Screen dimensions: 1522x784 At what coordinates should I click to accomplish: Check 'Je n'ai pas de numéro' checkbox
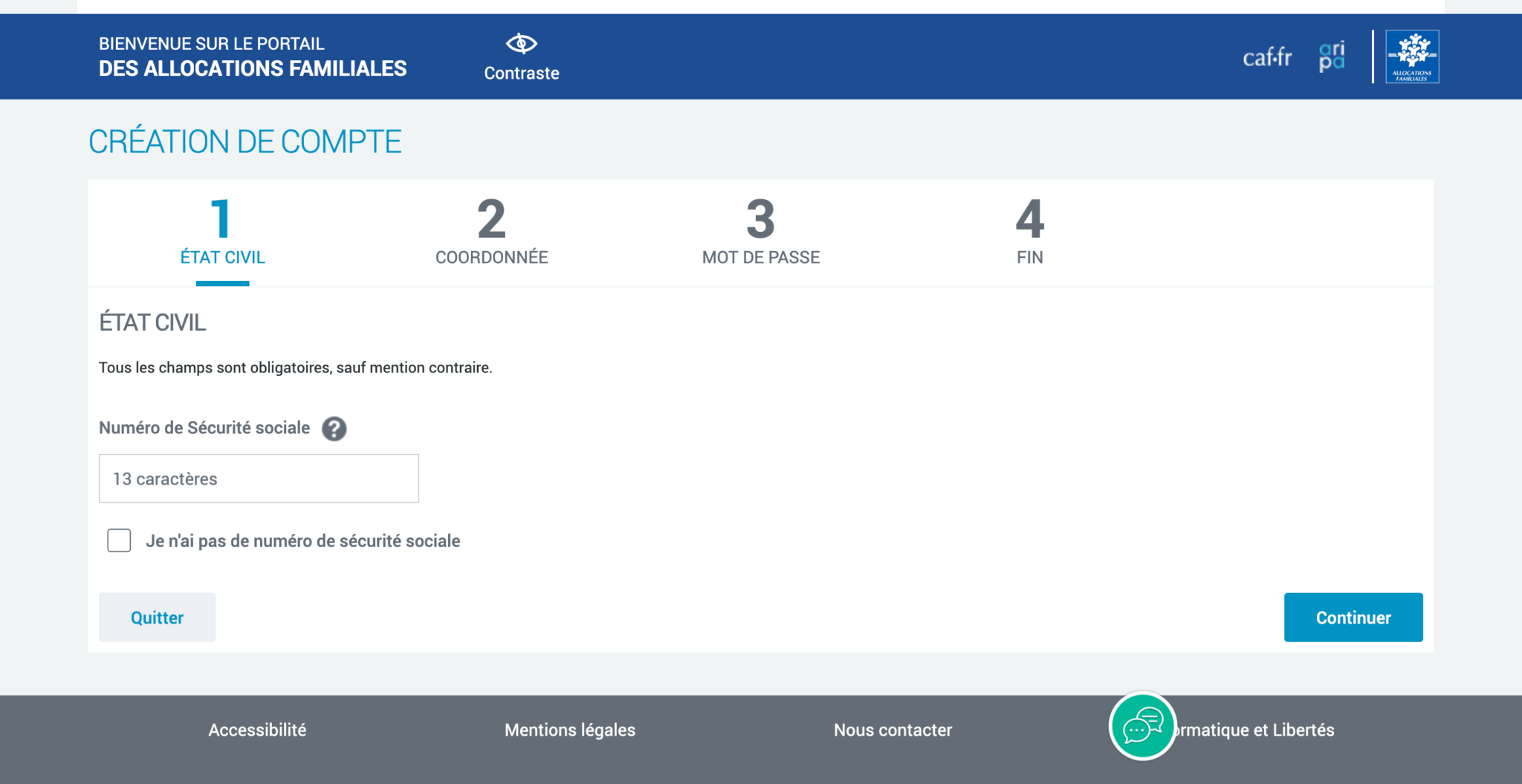119,540
